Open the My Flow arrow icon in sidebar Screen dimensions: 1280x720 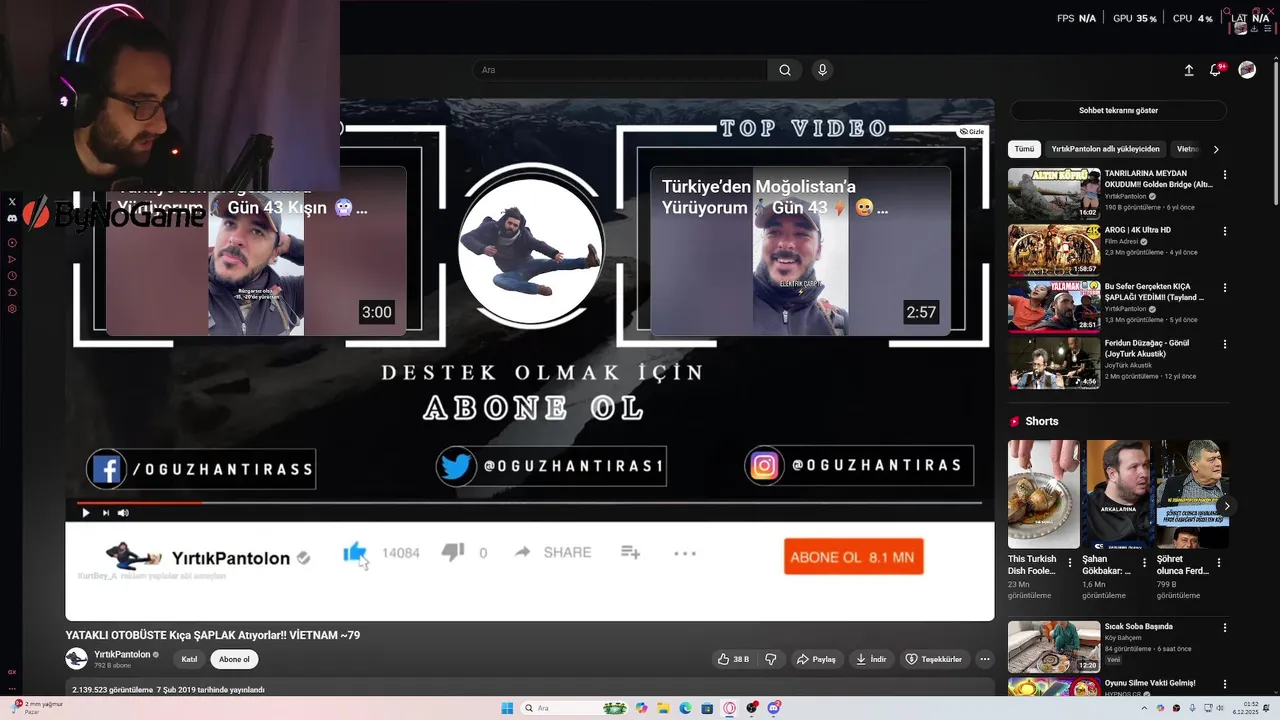[12, 259]
